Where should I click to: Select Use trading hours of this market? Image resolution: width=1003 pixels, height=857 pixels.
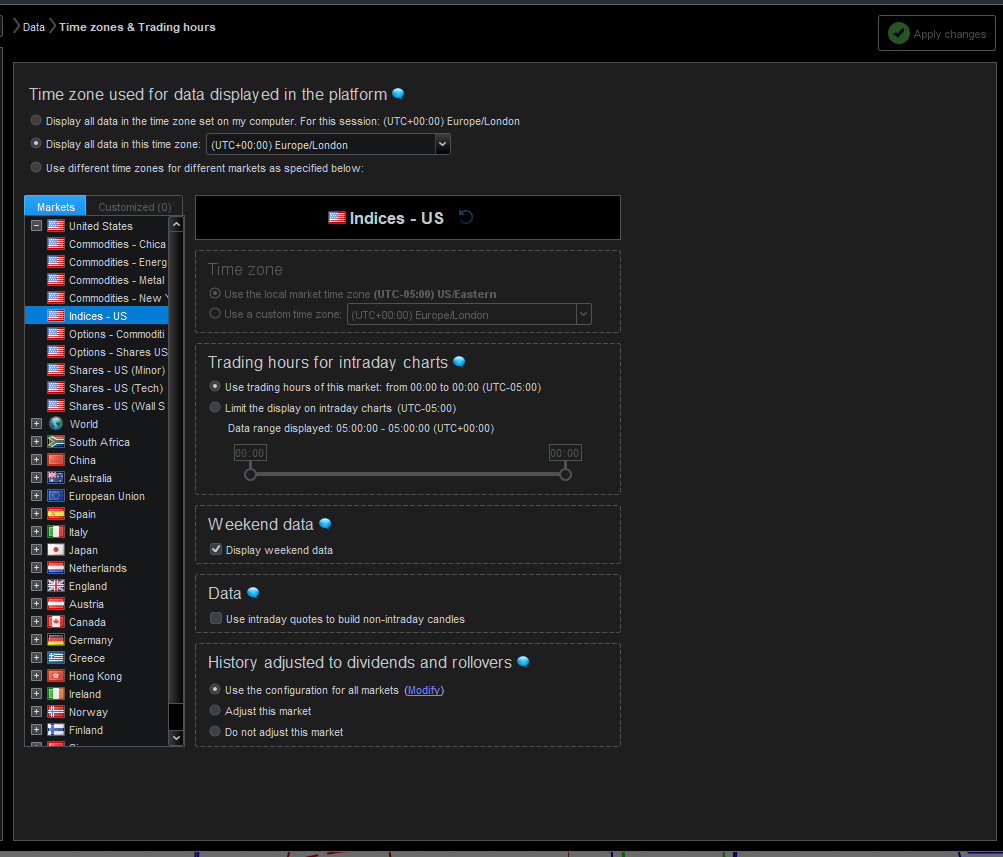click(215, 386)
